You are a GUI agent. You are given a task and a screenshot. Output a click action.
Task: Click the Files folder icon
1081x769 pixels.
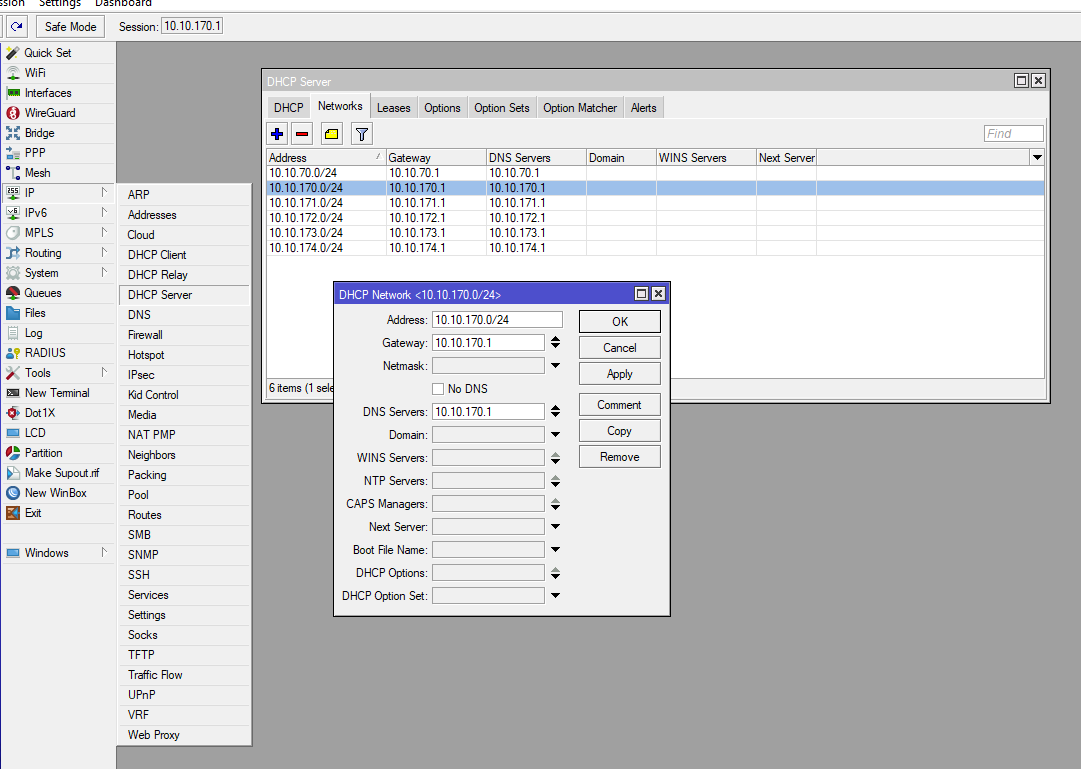[x=13, y=312]
